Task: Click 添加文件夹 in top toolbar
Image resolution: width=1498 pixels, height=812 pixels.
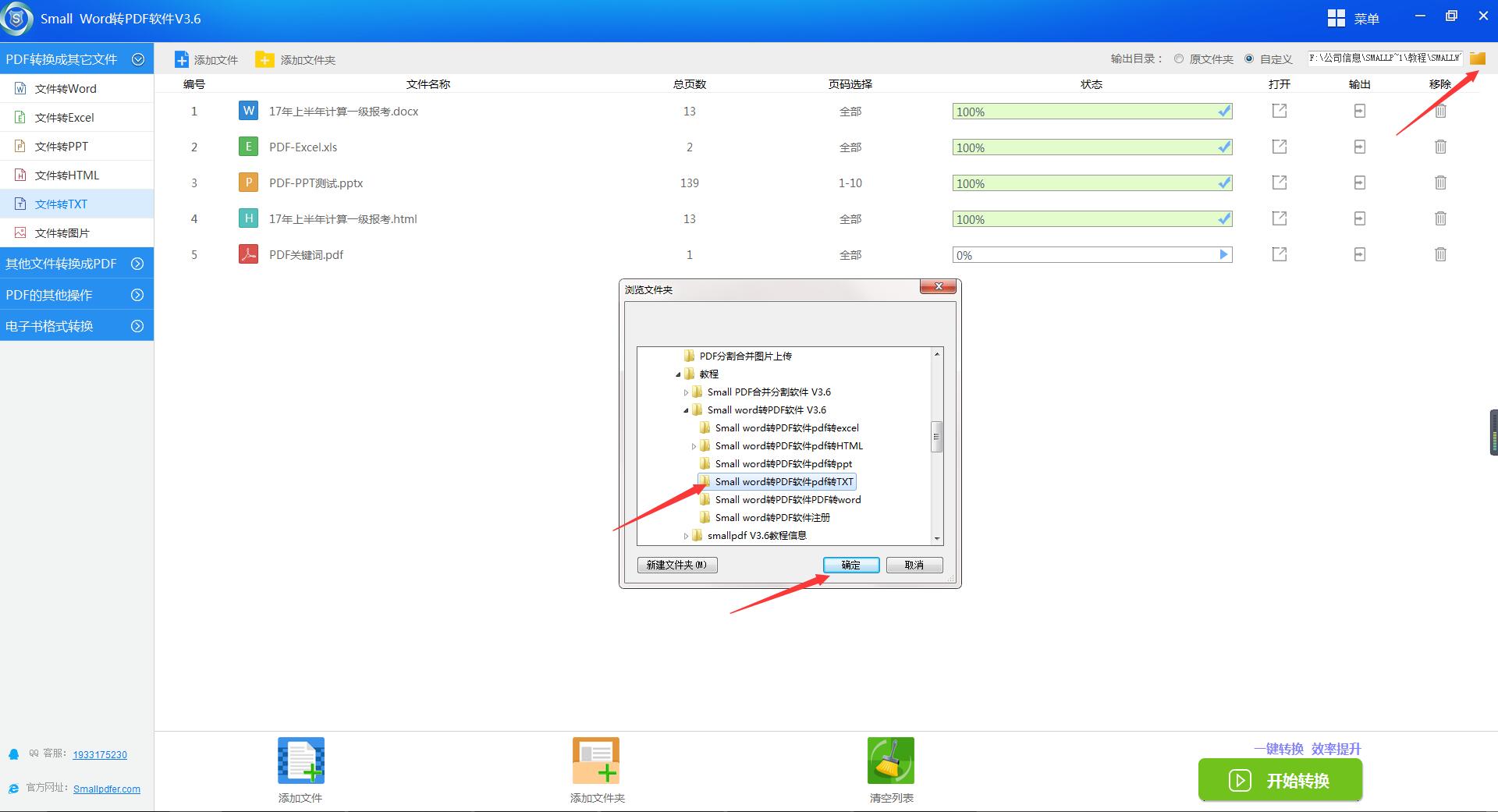Action: pos(296,59)
